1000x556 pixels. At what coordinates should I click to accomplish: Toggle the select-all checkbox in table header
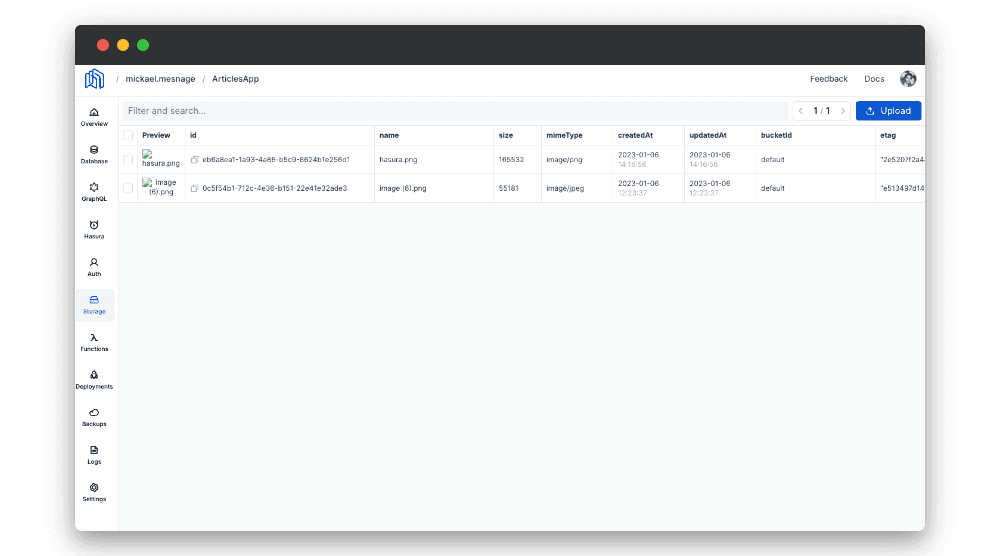pyautogui.click(x=128, y=135)
